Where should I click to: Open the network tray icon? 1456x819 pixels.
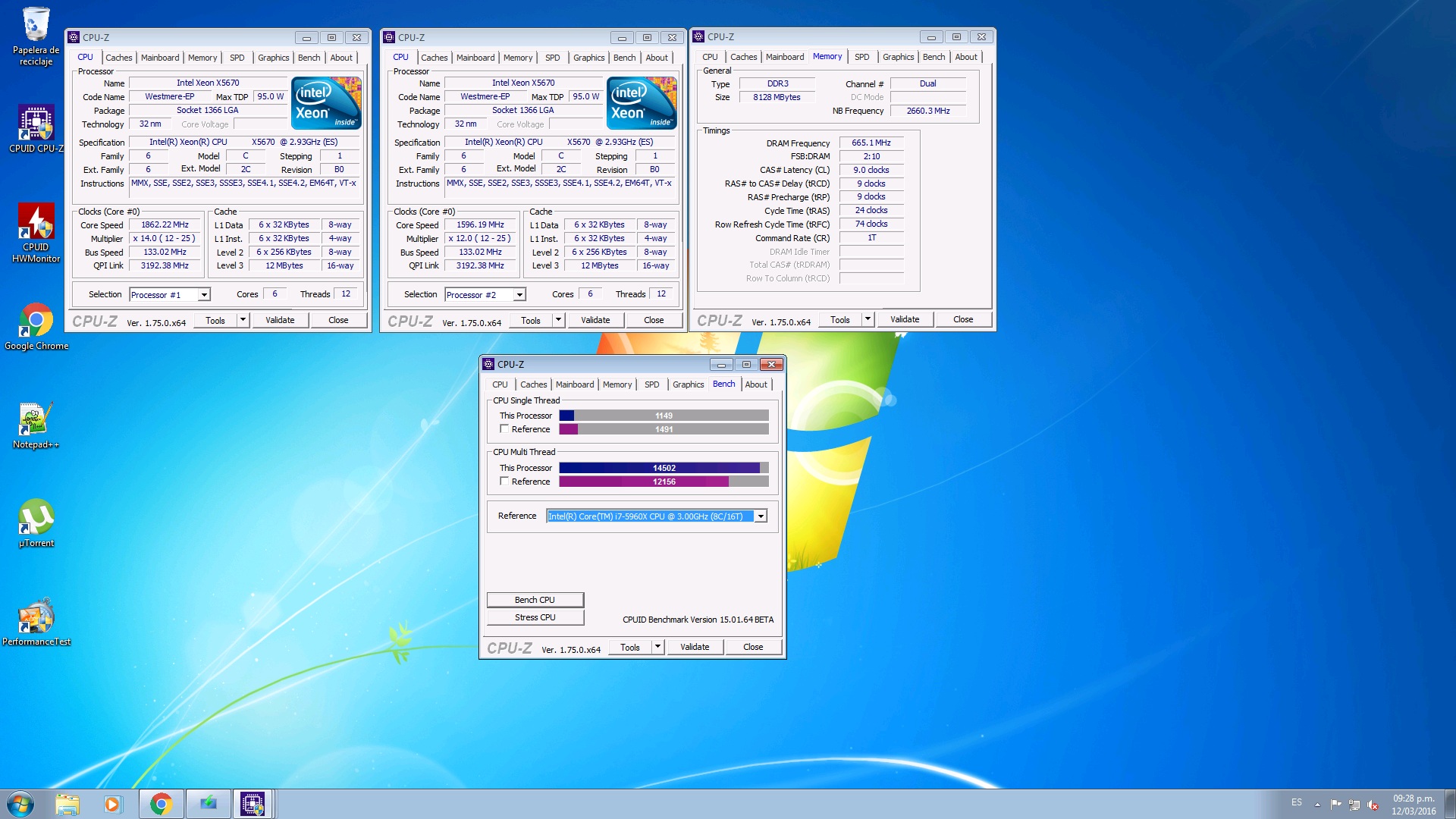[1354, 804]
